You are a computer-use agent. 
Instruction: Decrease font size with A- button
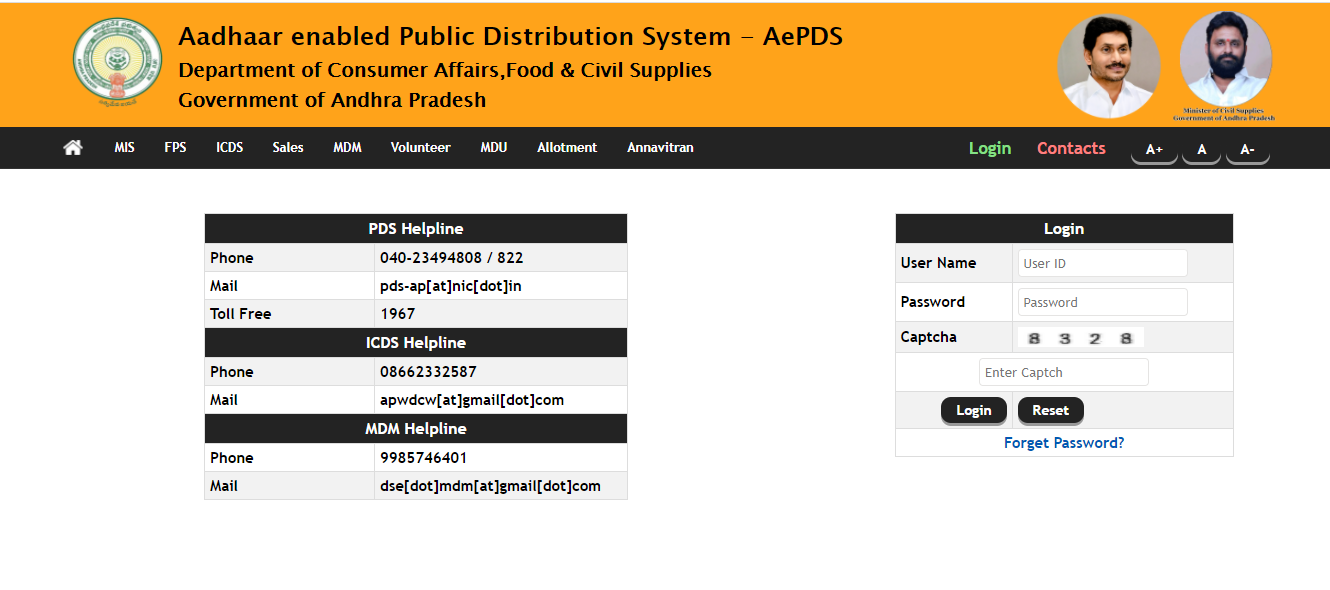[1247, 149]
